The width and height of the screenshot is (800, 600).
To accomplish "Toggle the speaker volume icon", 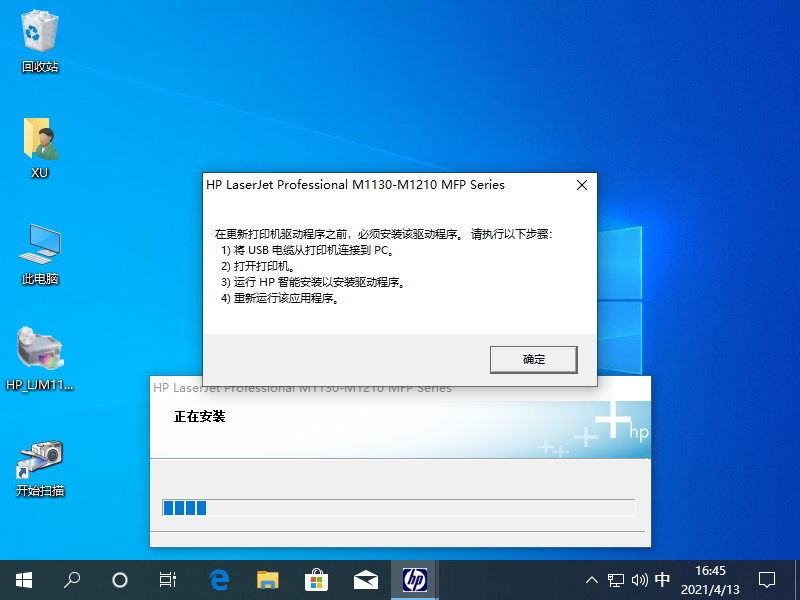I will [x=638, y=580].
